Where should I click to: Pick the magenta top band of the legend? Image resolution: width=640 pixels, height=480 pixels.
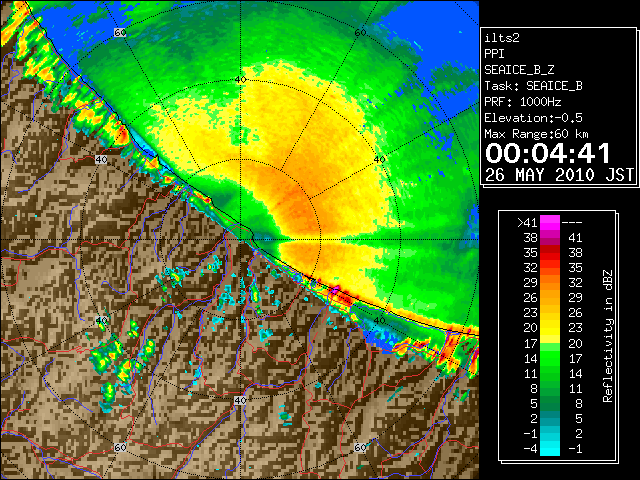coord(550,223)
